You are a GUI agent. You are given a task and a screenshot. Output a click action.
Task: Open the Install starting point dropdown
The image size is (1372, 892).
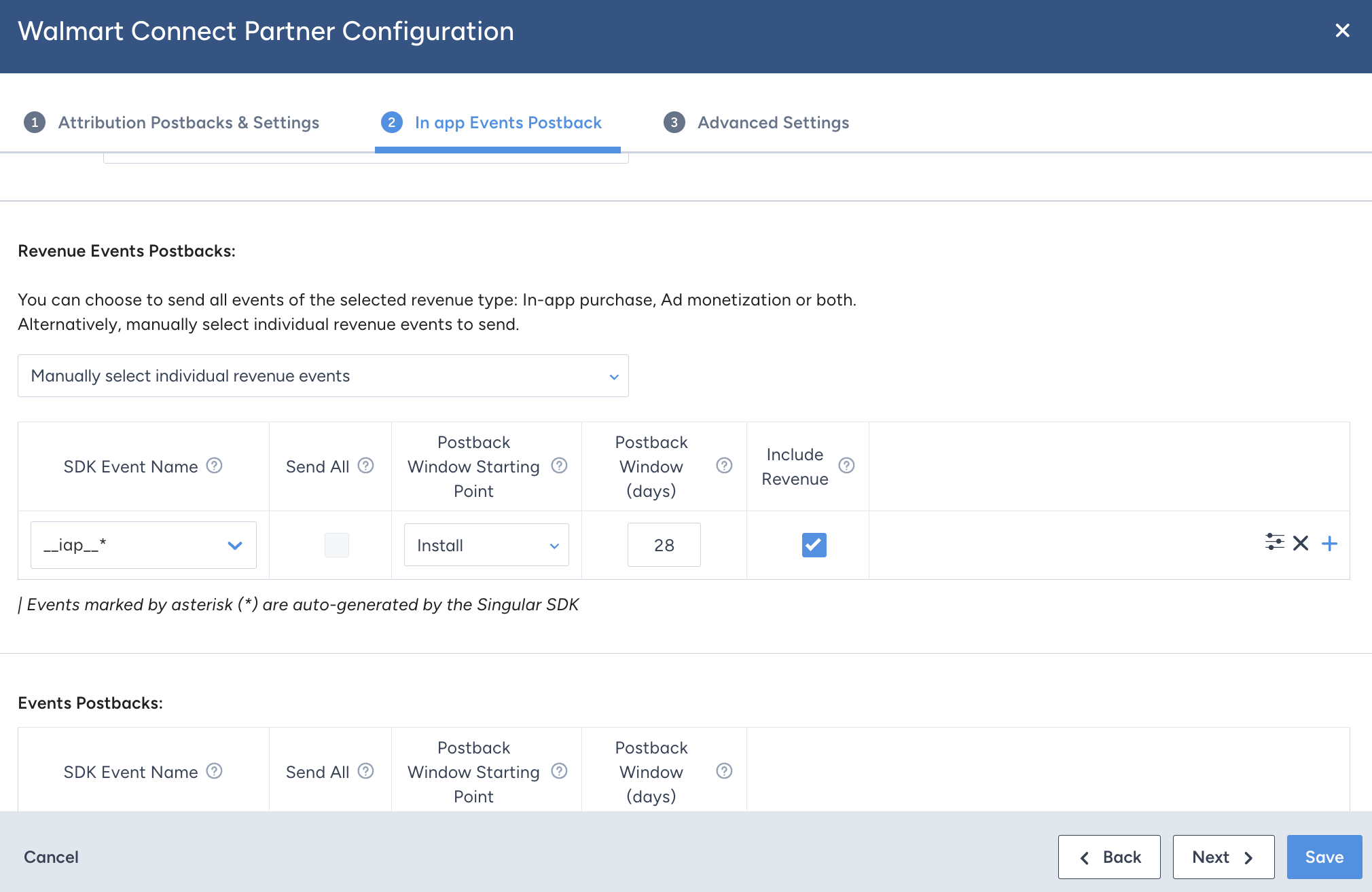[x=486, y=545]
